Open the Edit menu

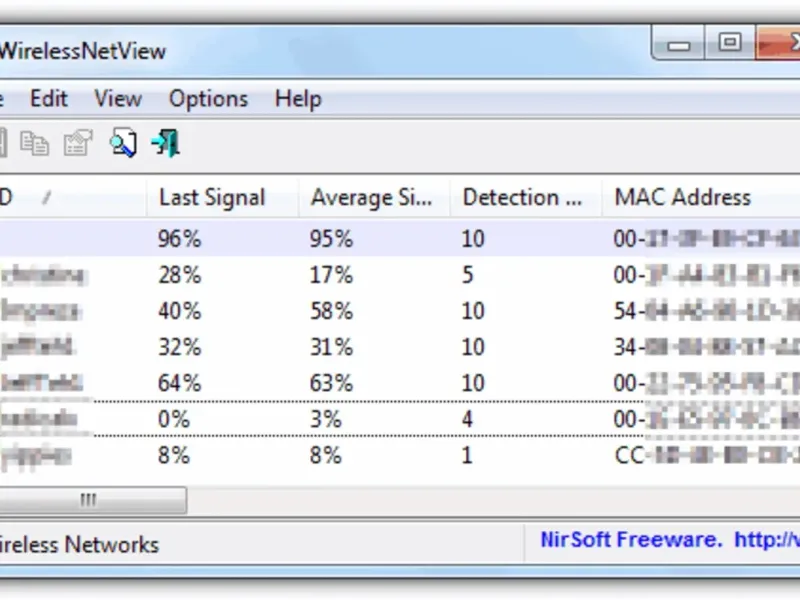tap(49, 99)
